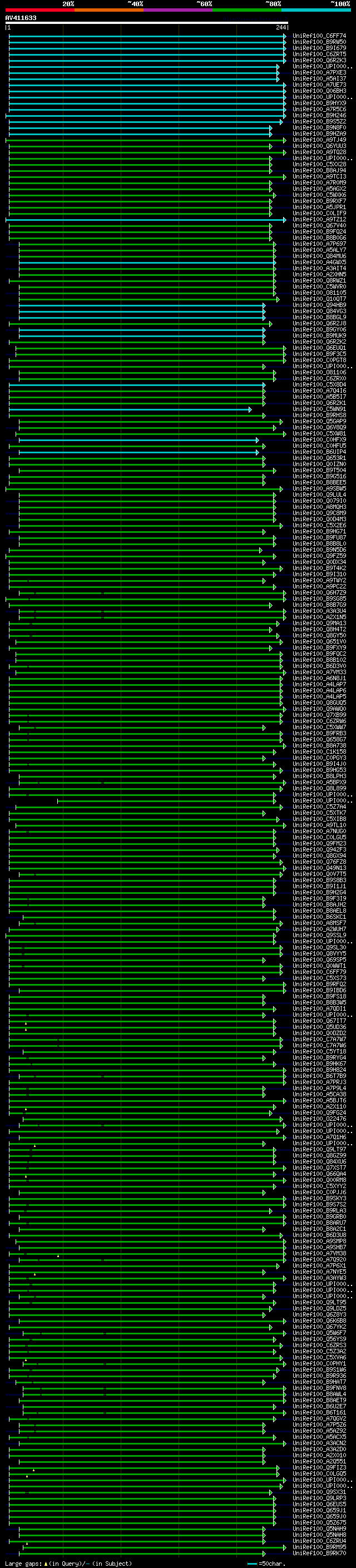Click the UniRef100_Q9SX31 label
The height and width of the screenshot is (1568, 356).
pos(319,1492)
